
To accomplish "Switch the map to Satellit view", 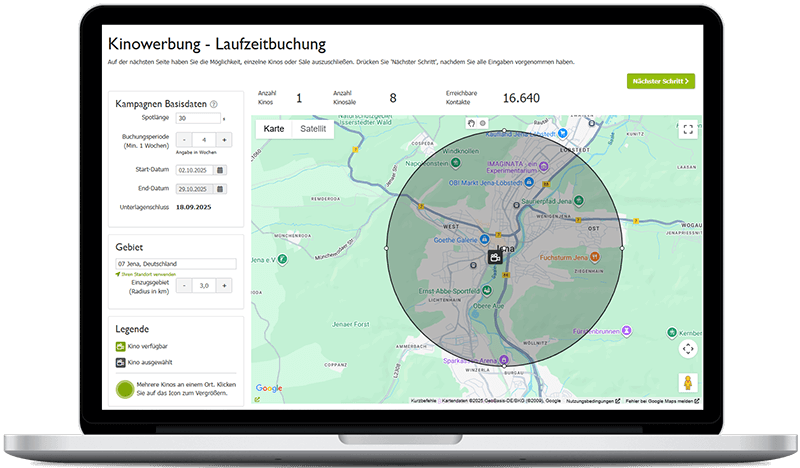I will pos(313,129).
